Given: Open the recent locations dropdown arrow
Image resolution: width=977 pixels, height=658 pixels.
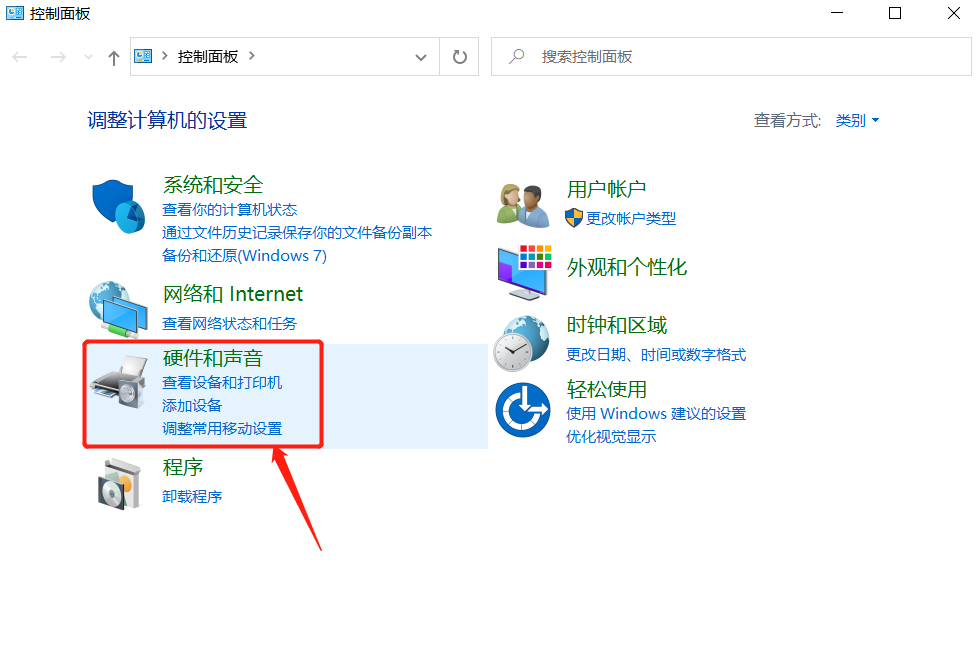Looking at the screenshot, I should (88, 57).
